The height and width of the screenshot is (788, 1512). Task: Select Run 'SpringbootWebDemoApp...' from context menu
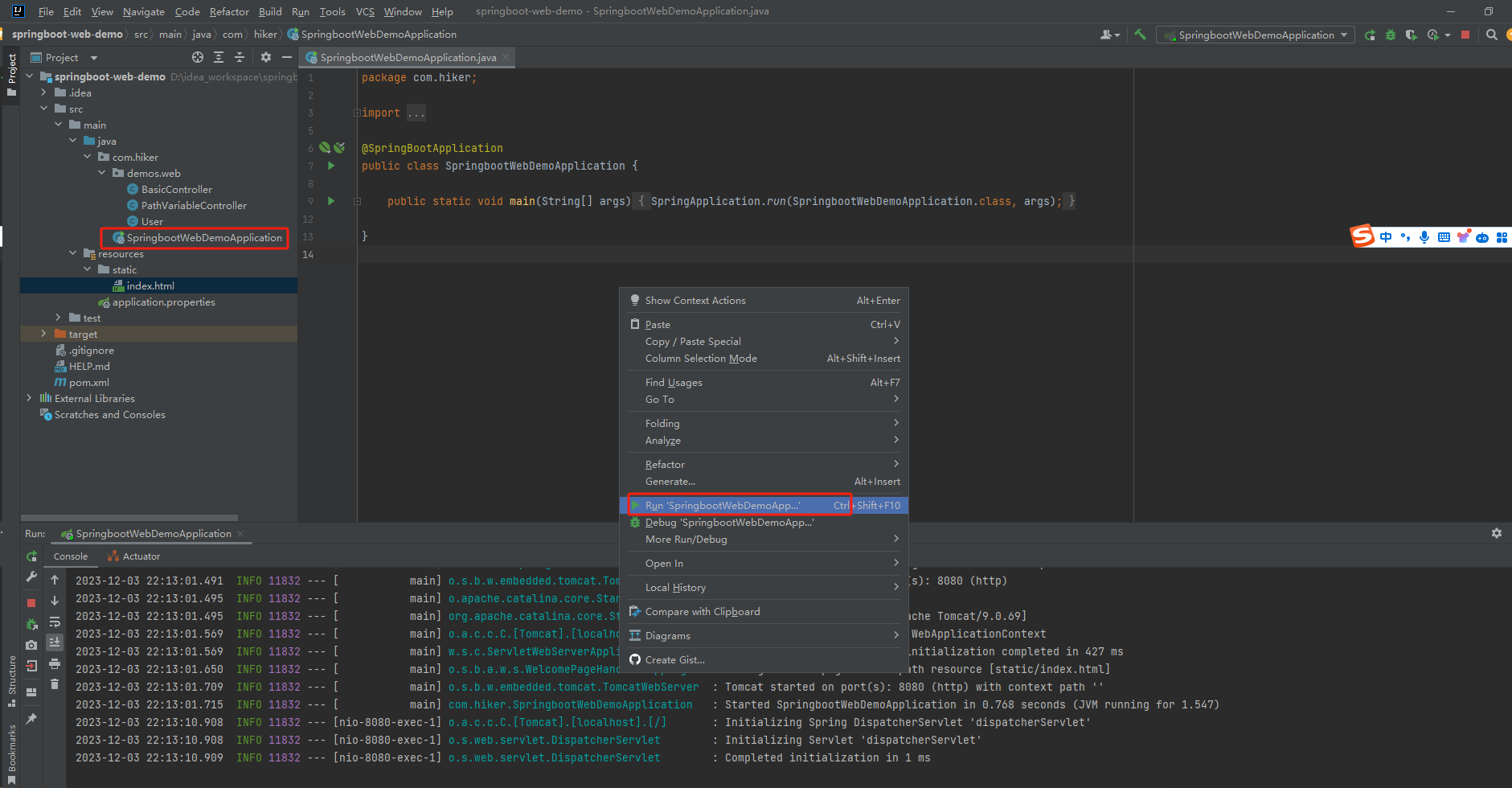[x=722, y=506]
